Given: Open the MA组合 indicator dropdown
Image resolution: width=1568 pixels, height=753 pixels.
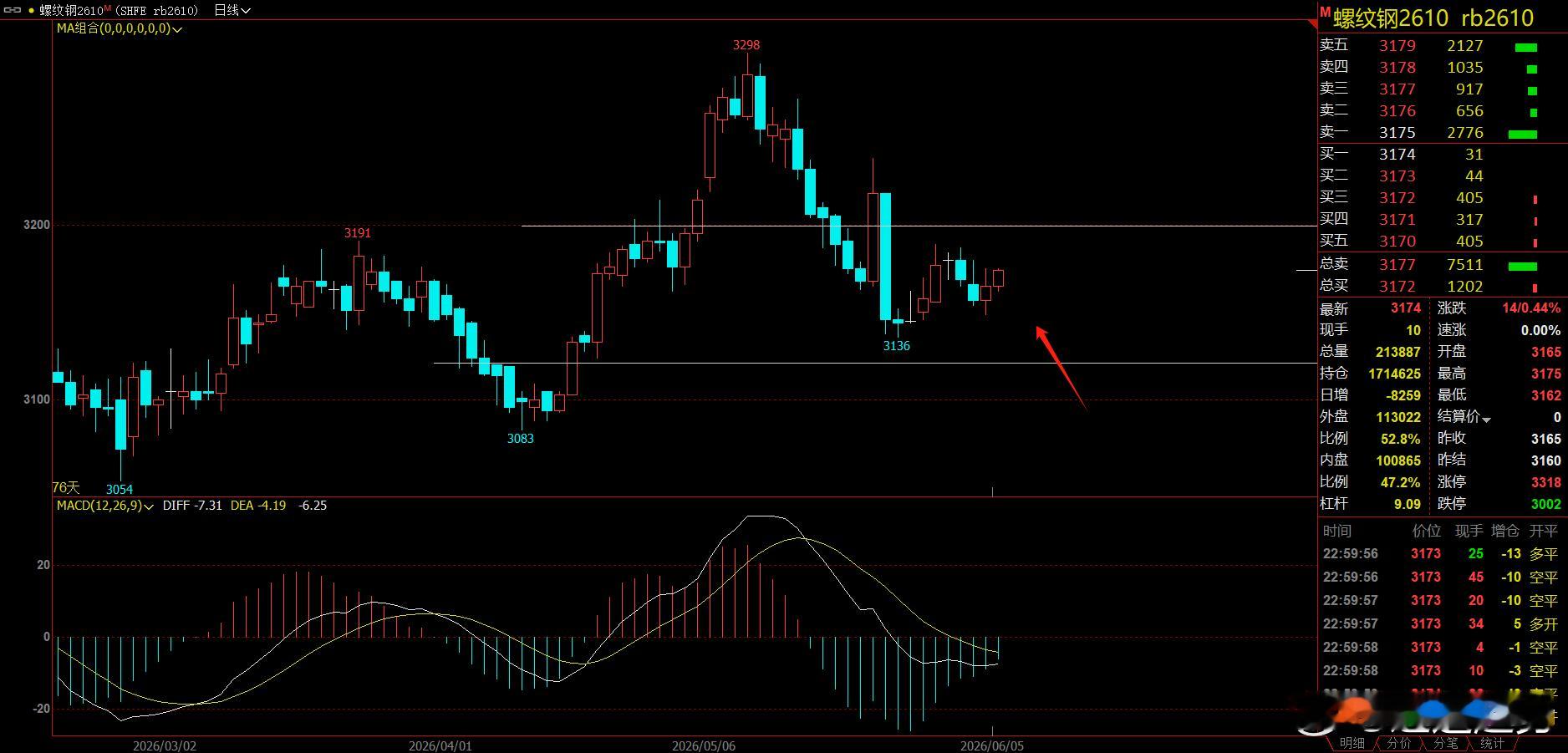Looking at the screenshot, I should tap(120, 28).
